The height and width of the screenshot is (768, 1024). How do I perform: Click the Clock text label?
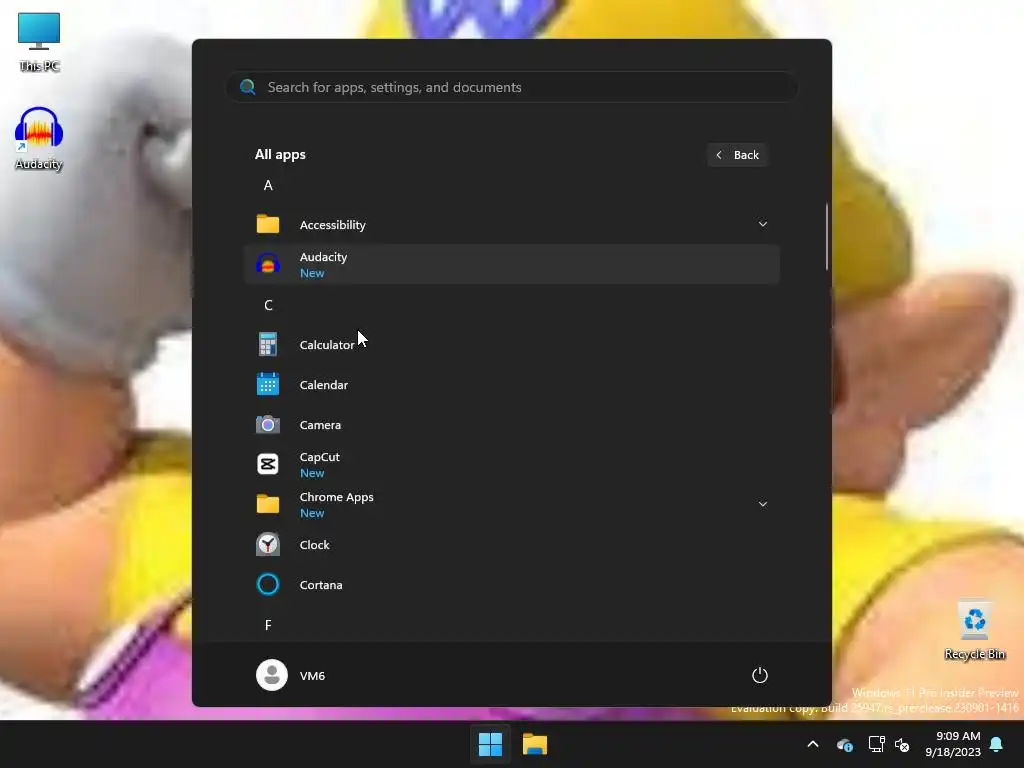[x=314, y=545]
